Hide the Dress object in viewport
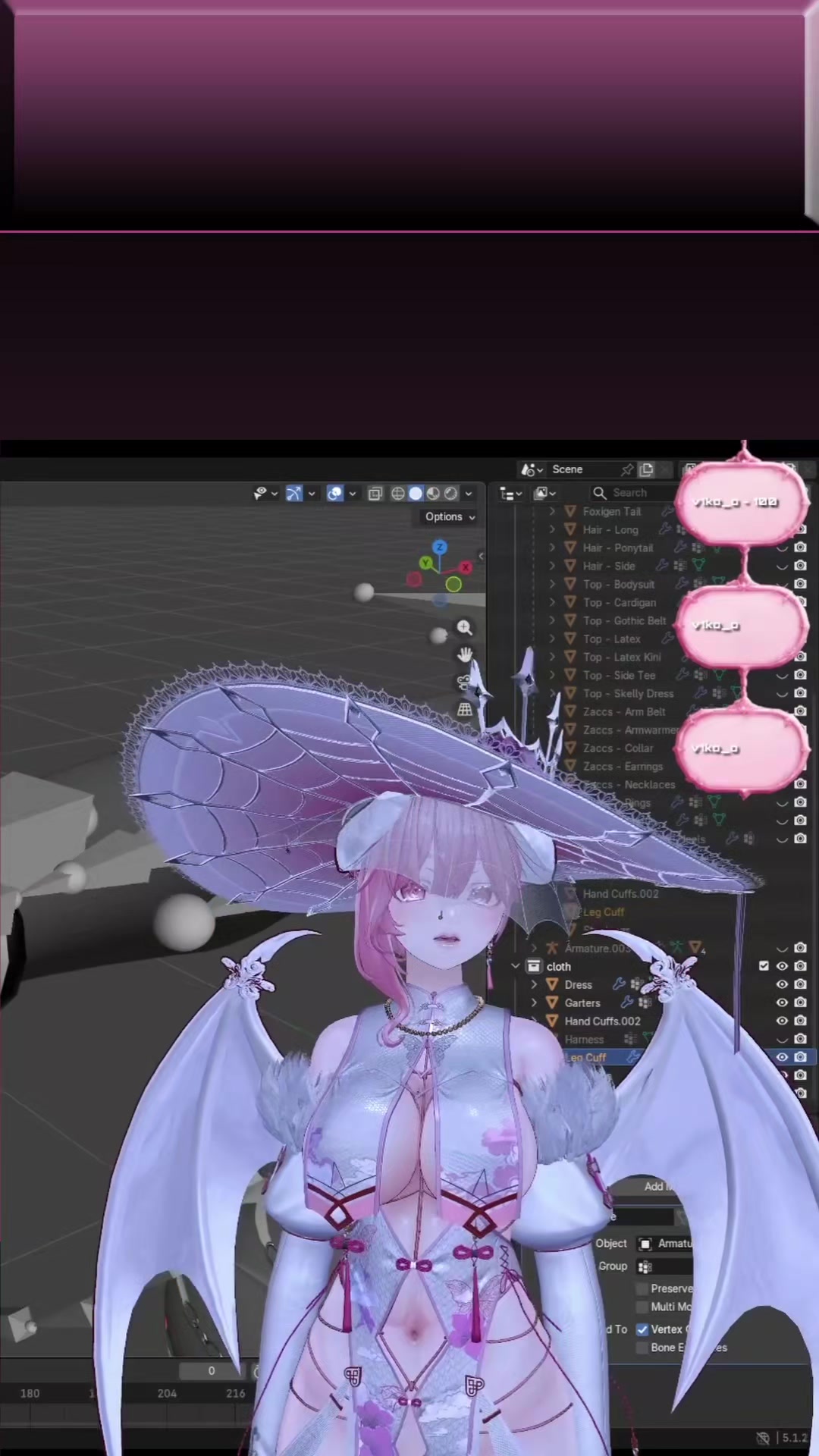The height and width of the screenshot is (1456, 819). [x=782, y=984]
